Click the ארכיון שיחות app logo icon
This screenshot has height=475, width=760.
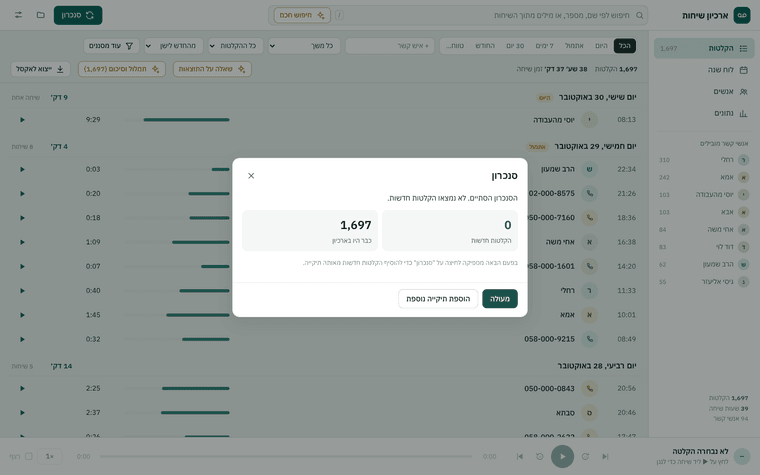pyautogui.click(x=742, y=15)
